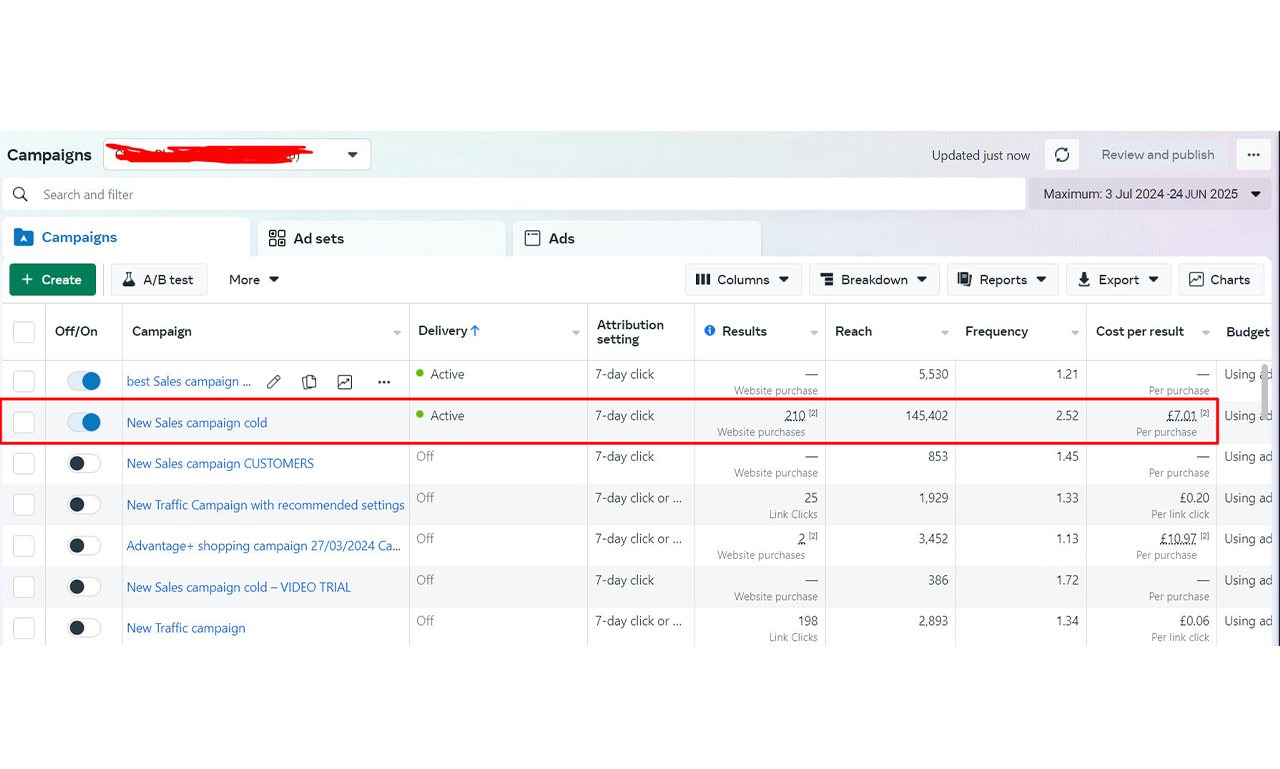1280x769 pixels.
Task: Click the blue info icon beside Results
Action: (710, 331)
